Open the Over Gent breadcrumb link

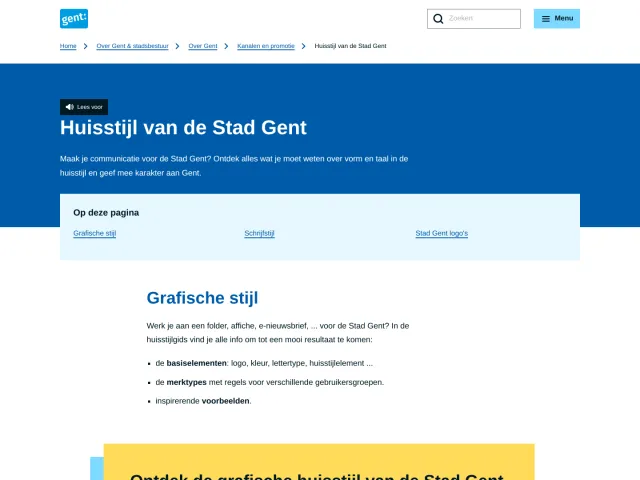203,46
